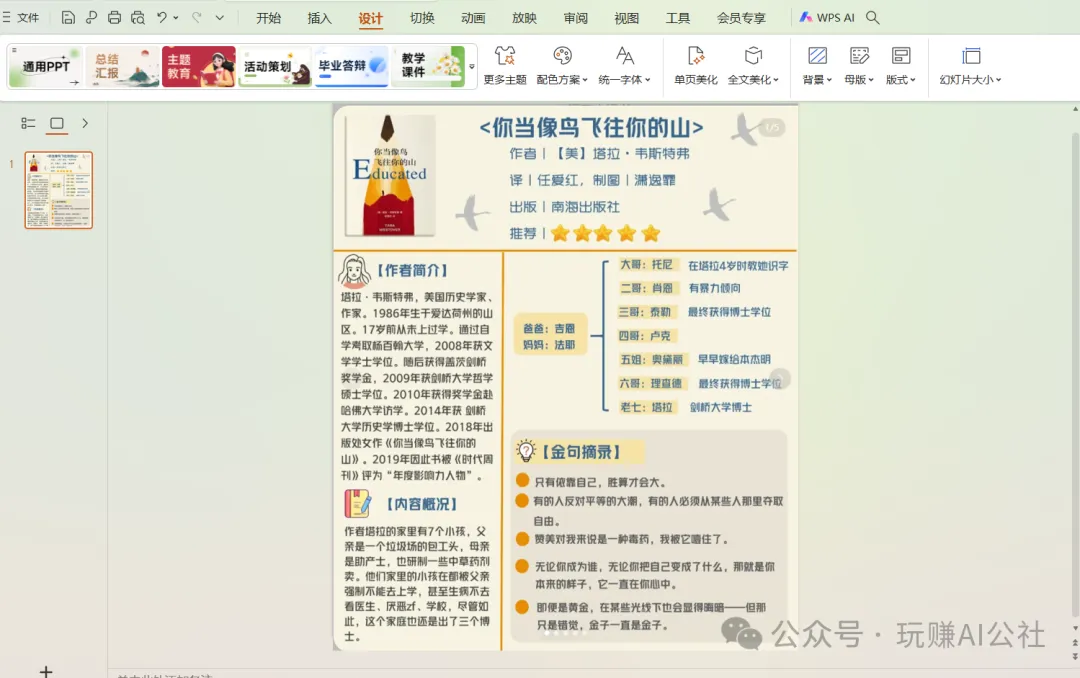Screen dimensions: 1080x678
Task: Switch to outline view in slide panel
Action: [28, 123]
